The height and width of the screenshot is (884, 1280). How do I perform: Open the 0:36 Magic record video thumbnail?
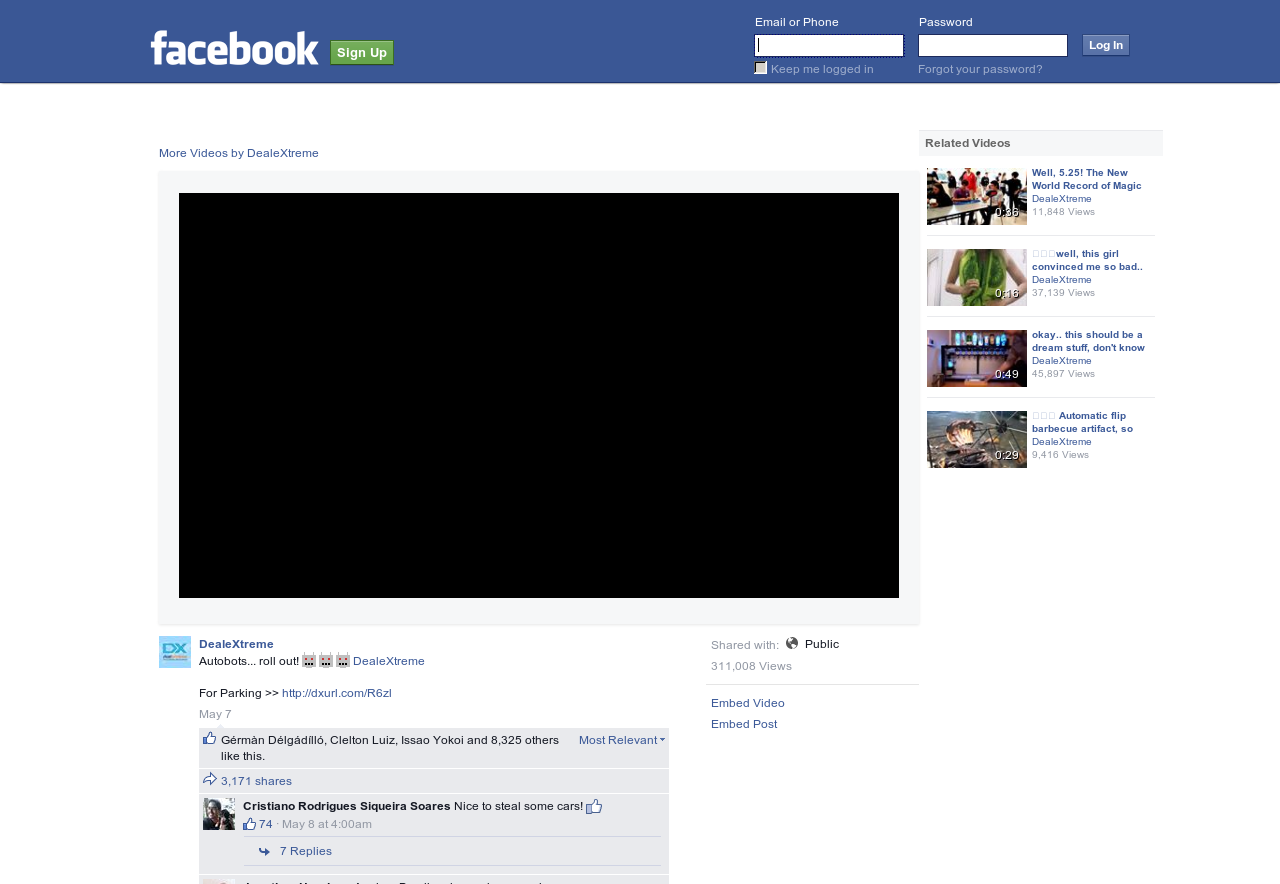click(x=977, y=196)
